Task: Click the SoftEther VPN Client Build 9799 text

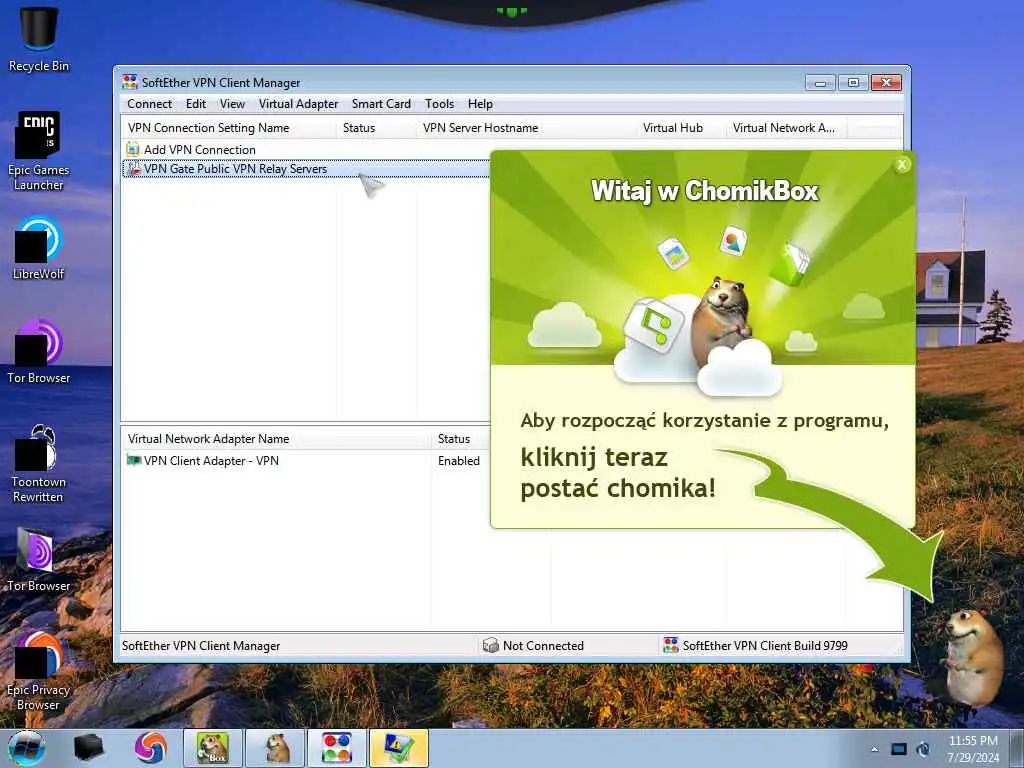Action: [765, 645]
